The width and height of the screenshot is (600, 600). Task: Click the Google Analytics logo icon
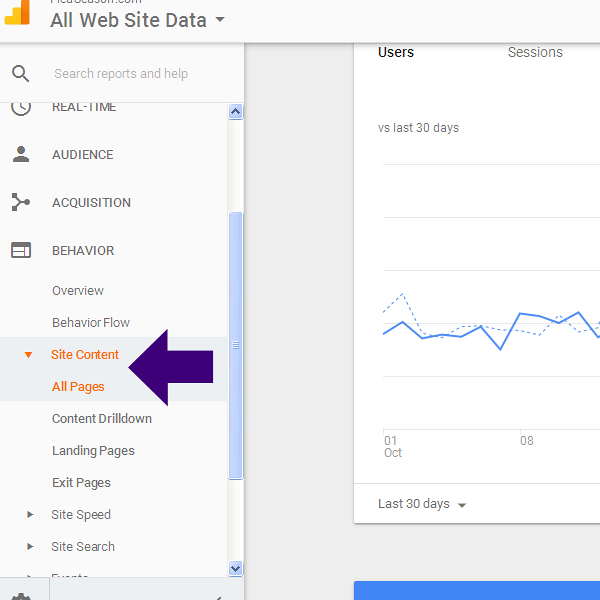(x=18, y=12)
